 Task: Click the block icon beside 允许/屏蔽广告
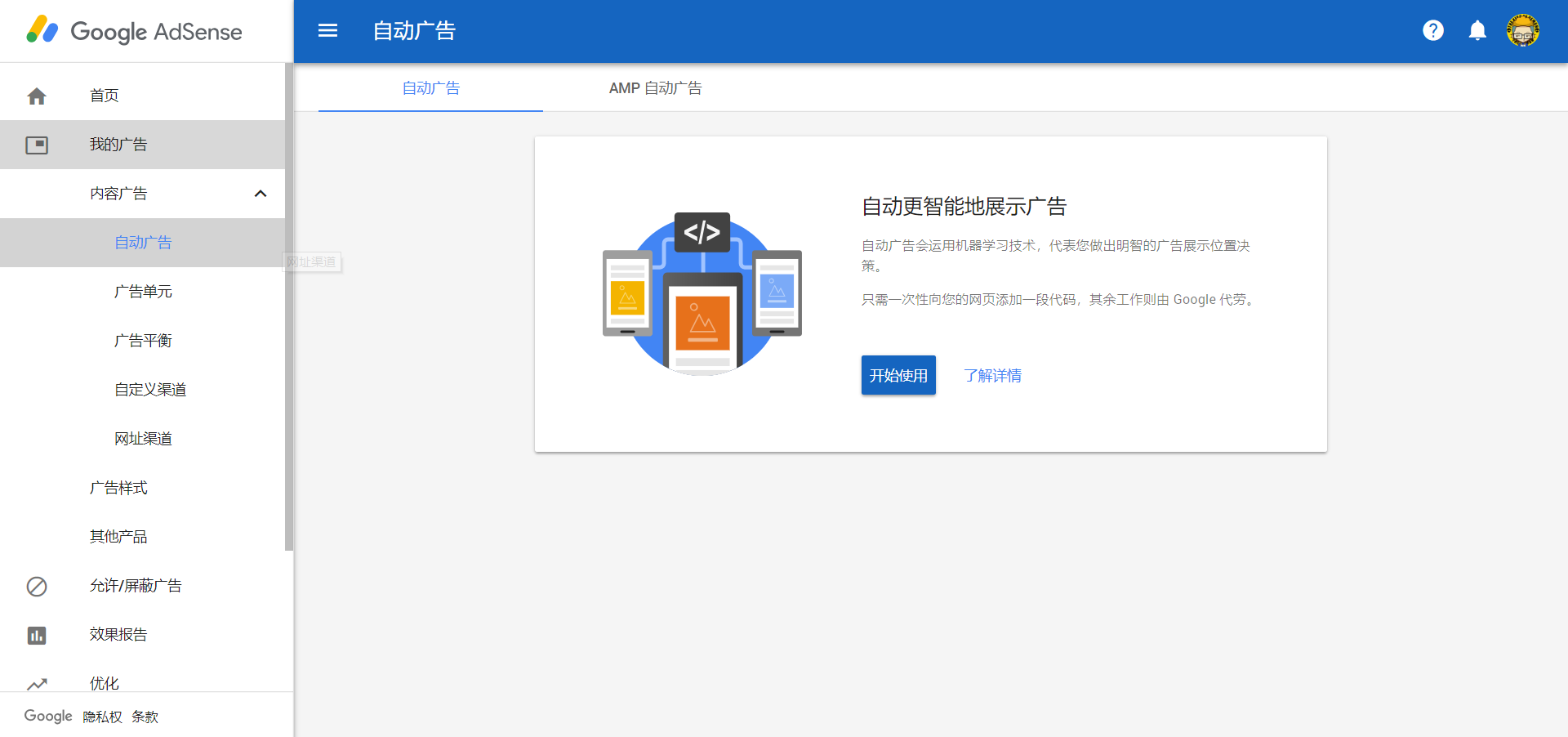[37, 587]
